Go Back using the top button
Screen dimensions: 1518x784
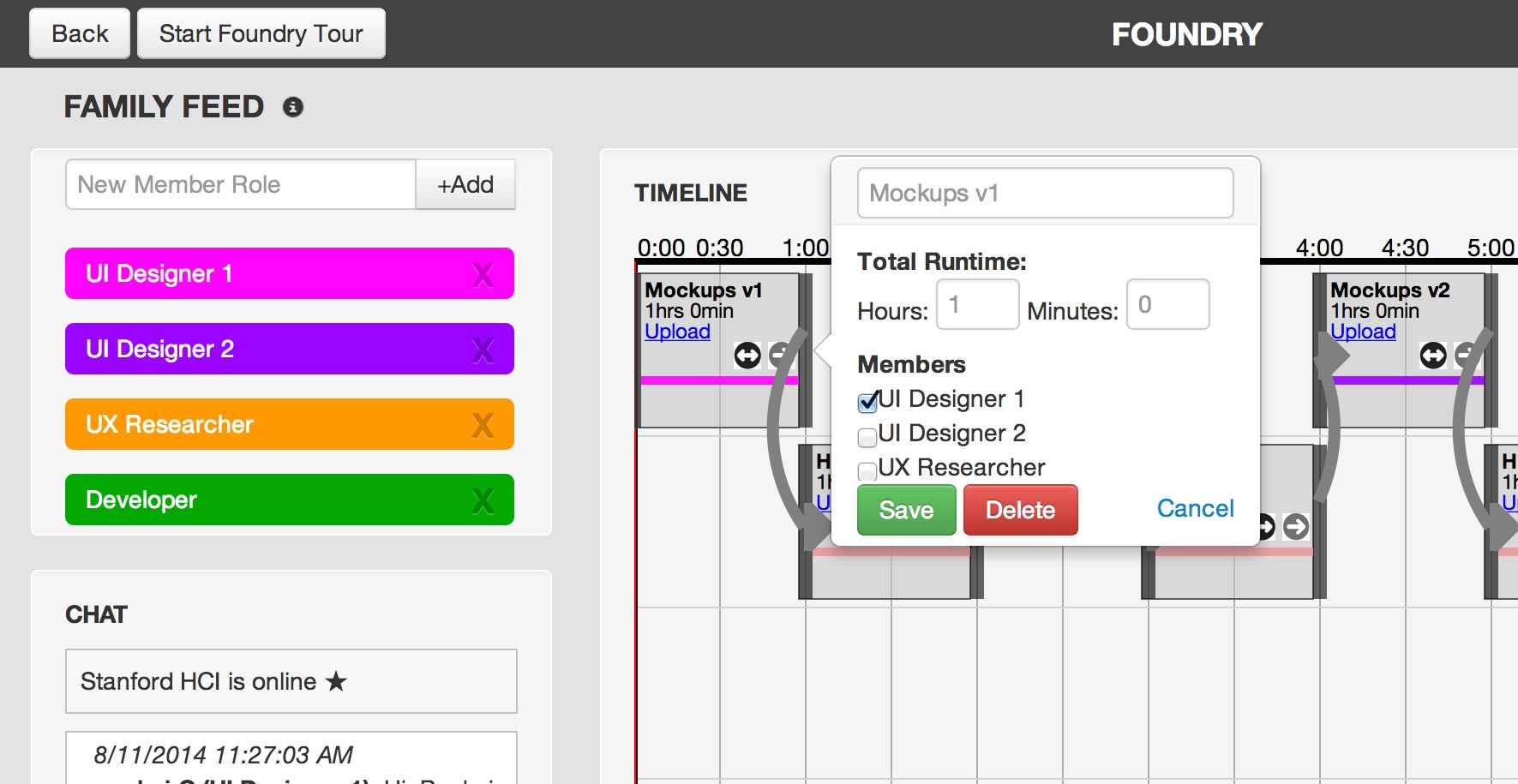click(80, 33)
